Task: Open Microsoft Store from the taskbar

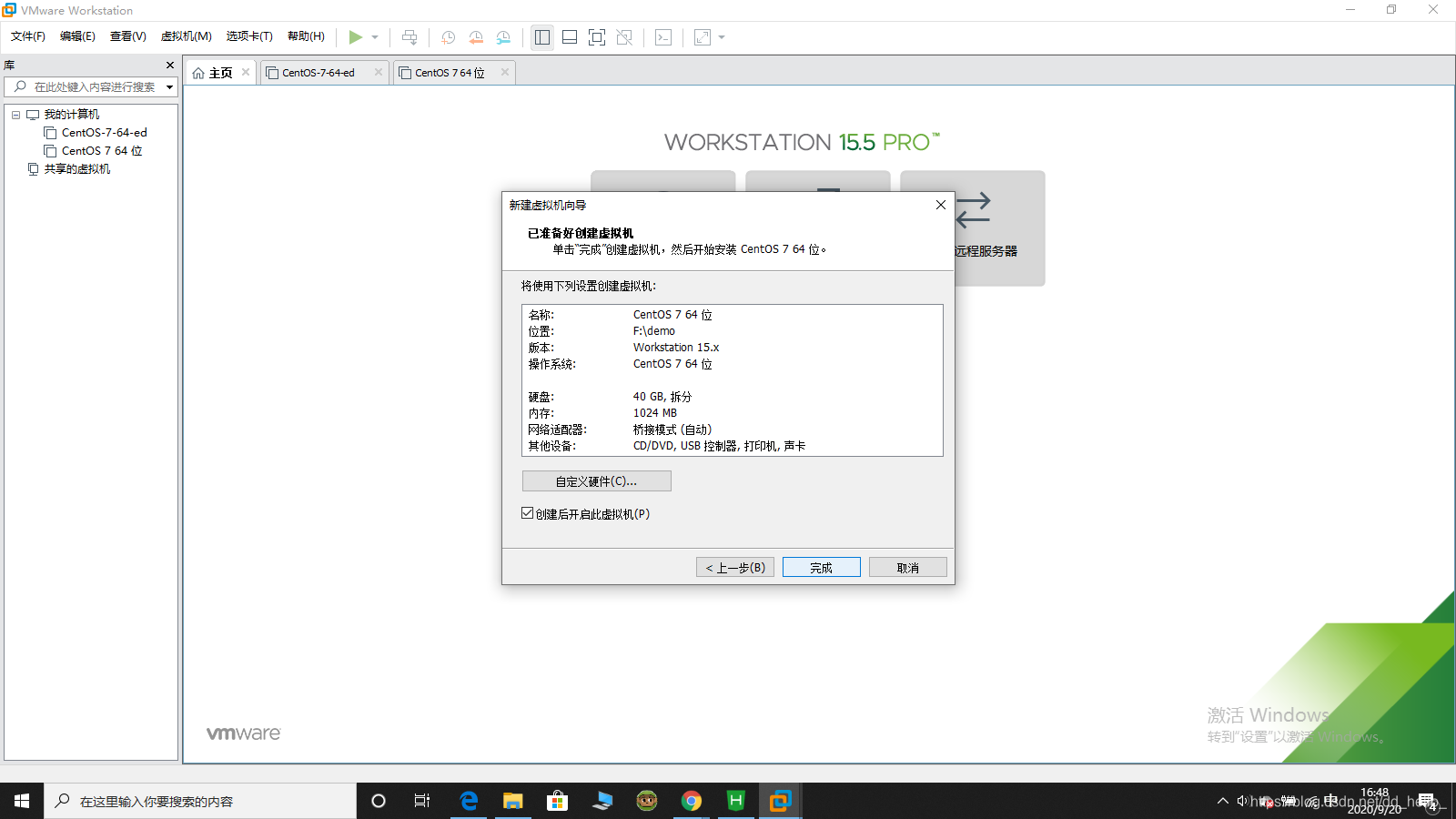Action: [558, 801]
